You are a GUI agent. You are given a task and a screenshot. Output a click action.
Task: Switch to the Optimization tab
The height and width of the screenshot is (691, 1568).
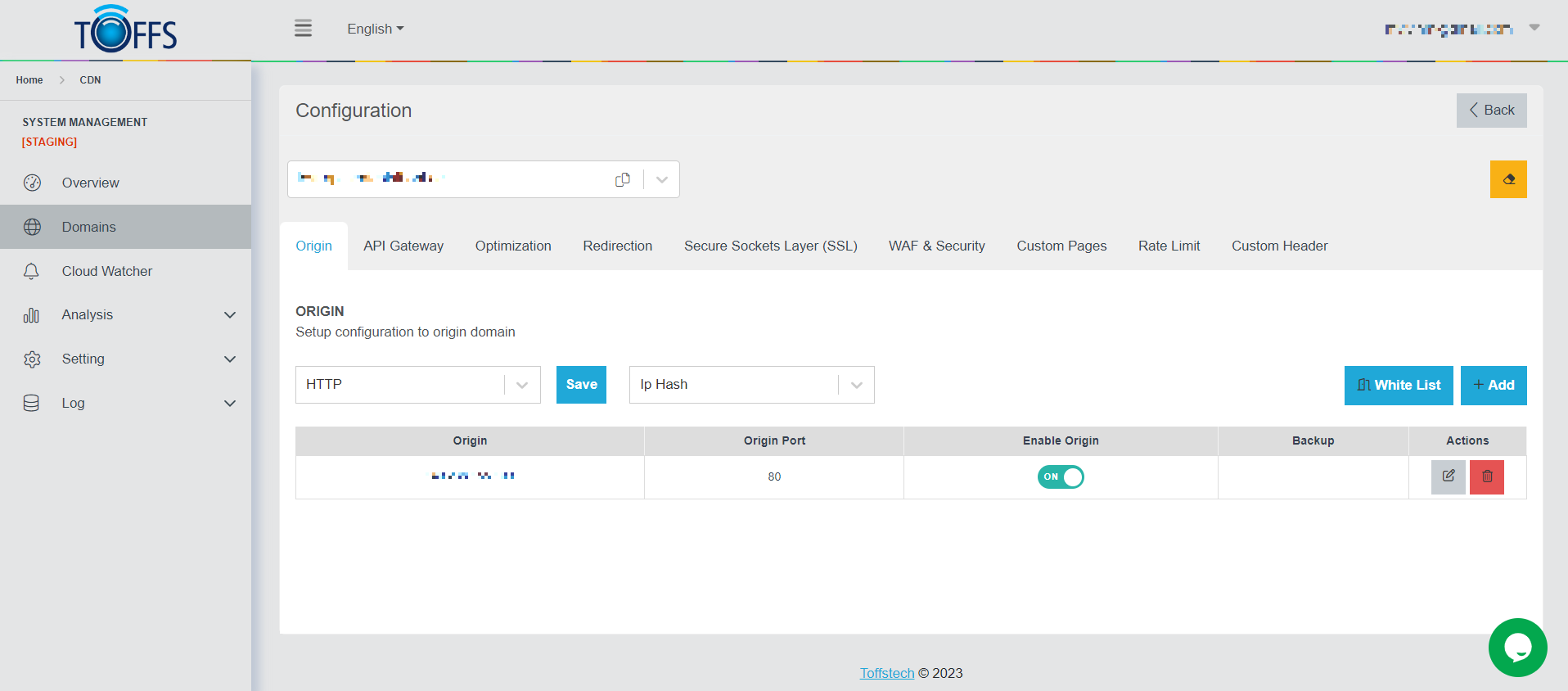(x=512, y=246)
